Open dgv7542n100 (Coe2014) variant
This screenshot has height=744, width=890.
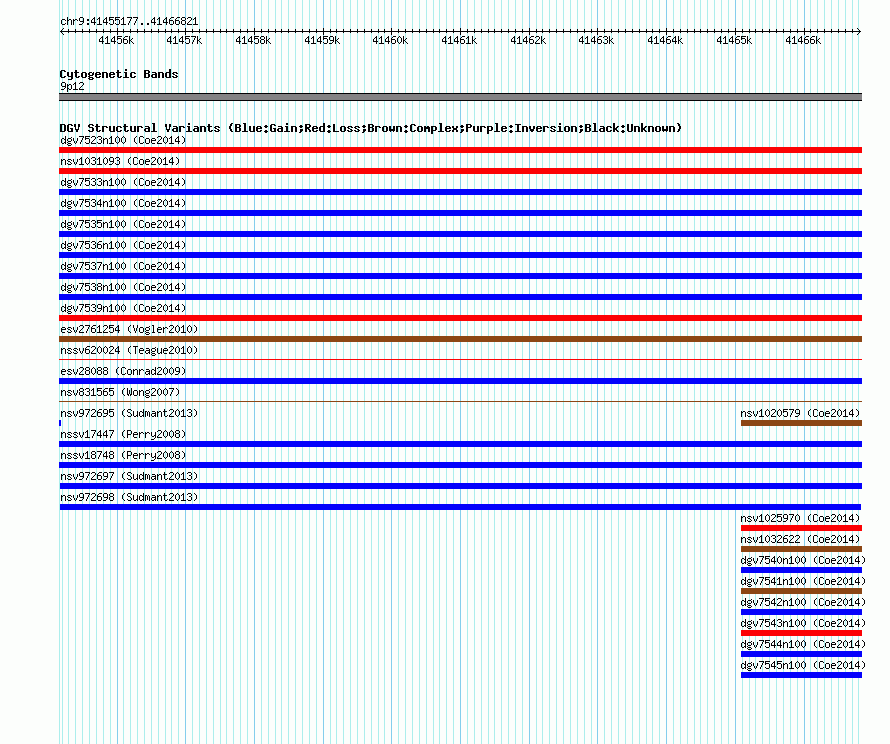tap(803, 602)
